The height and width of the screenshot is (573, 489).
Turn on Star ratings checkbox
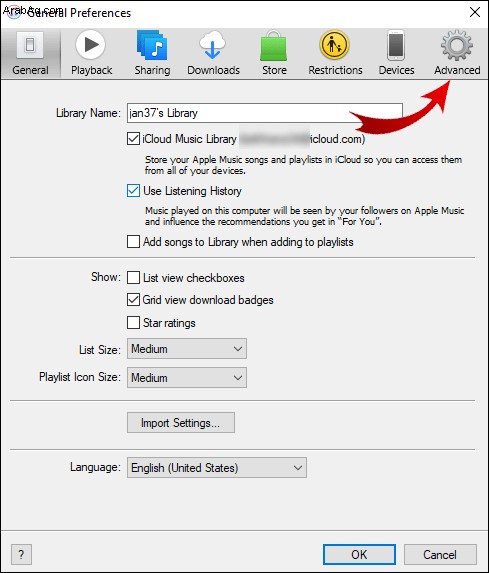(x=133, y=323)
